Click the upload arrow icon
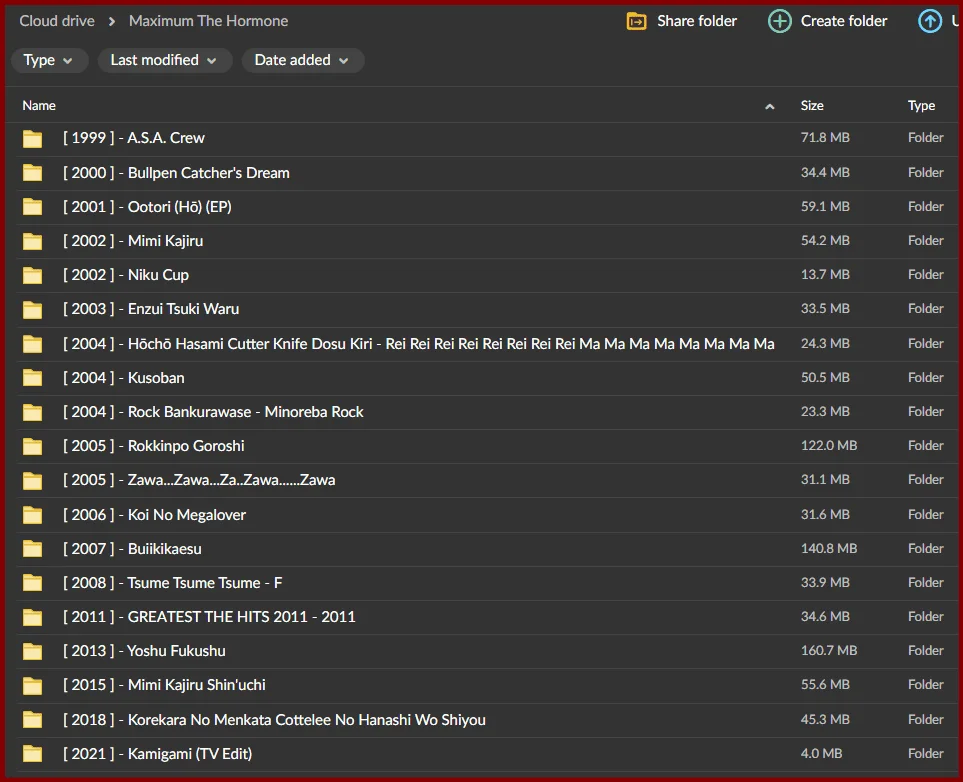 [x=930, y=22]
